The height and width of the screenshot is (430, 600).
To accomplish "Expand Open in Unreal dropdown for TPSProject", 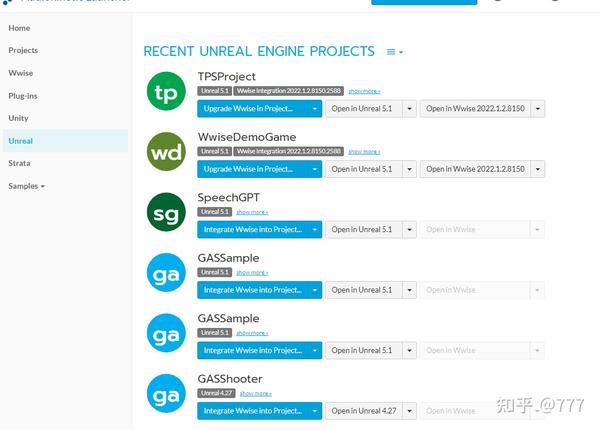I will point(409,109).
